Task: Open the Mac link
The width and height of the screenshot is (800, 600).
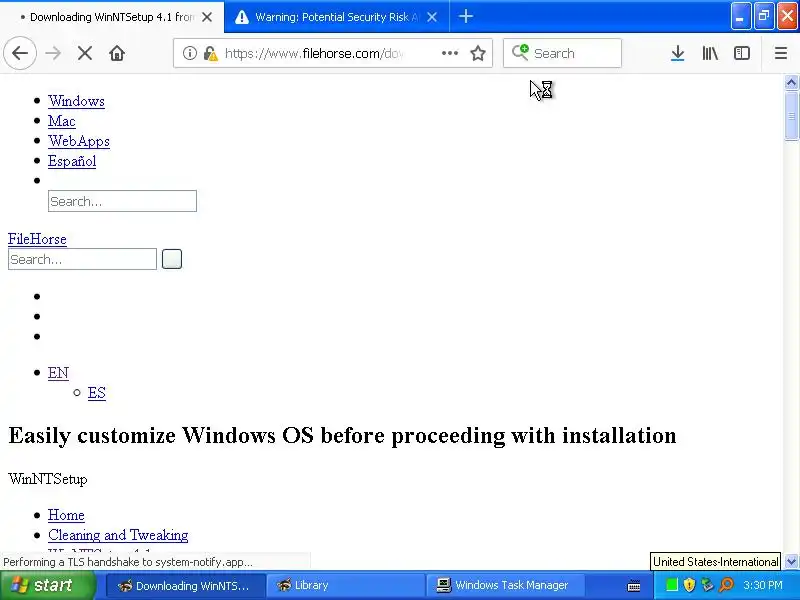Action: click(x=62, y=121)
